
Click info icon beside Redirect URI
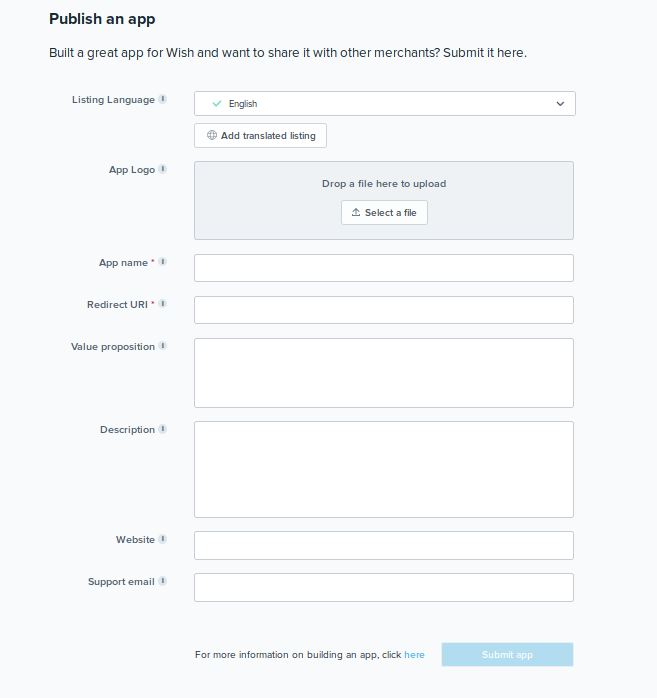(163, 304)
